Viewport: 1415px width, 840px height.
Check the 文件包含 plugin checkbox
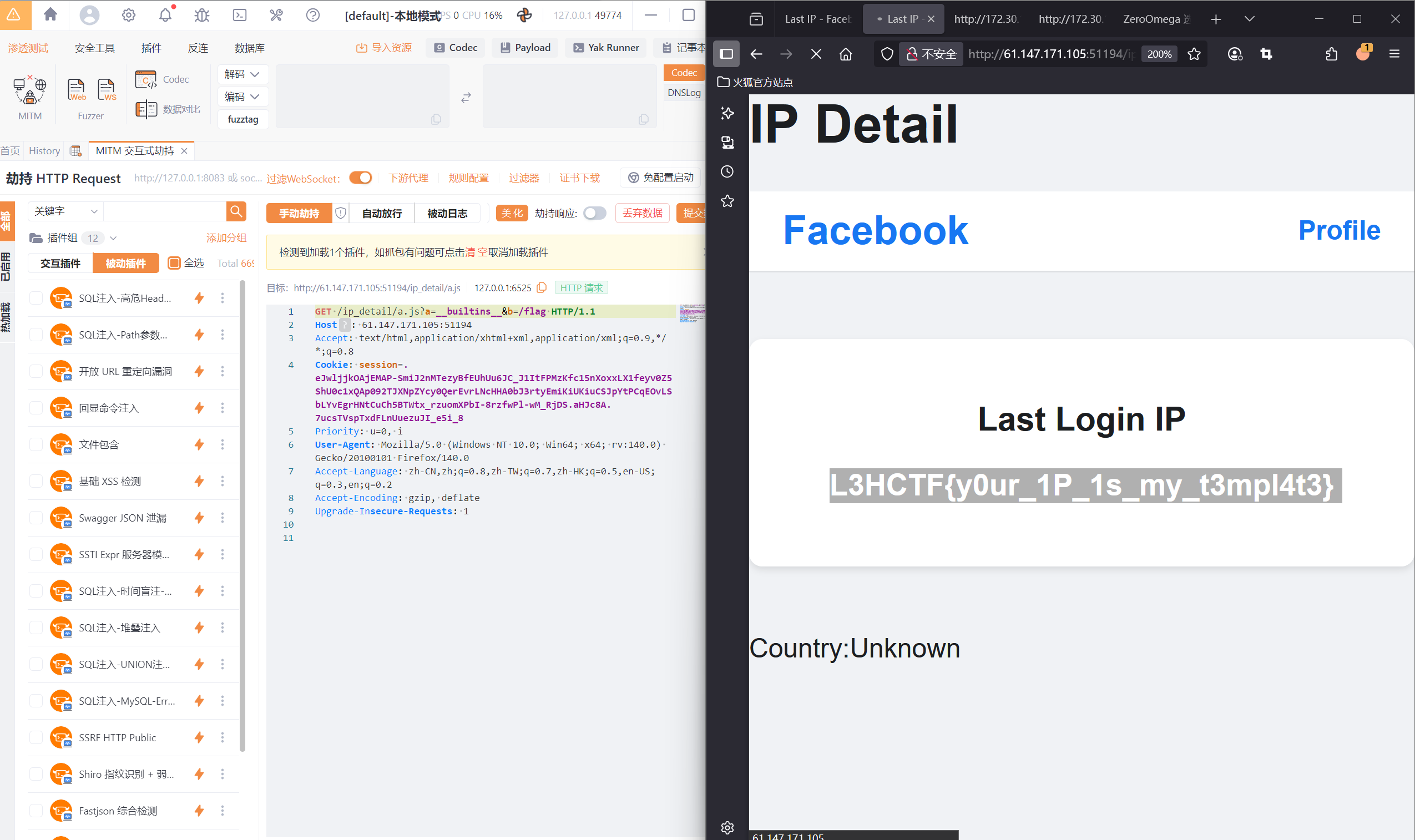[36, 444]
